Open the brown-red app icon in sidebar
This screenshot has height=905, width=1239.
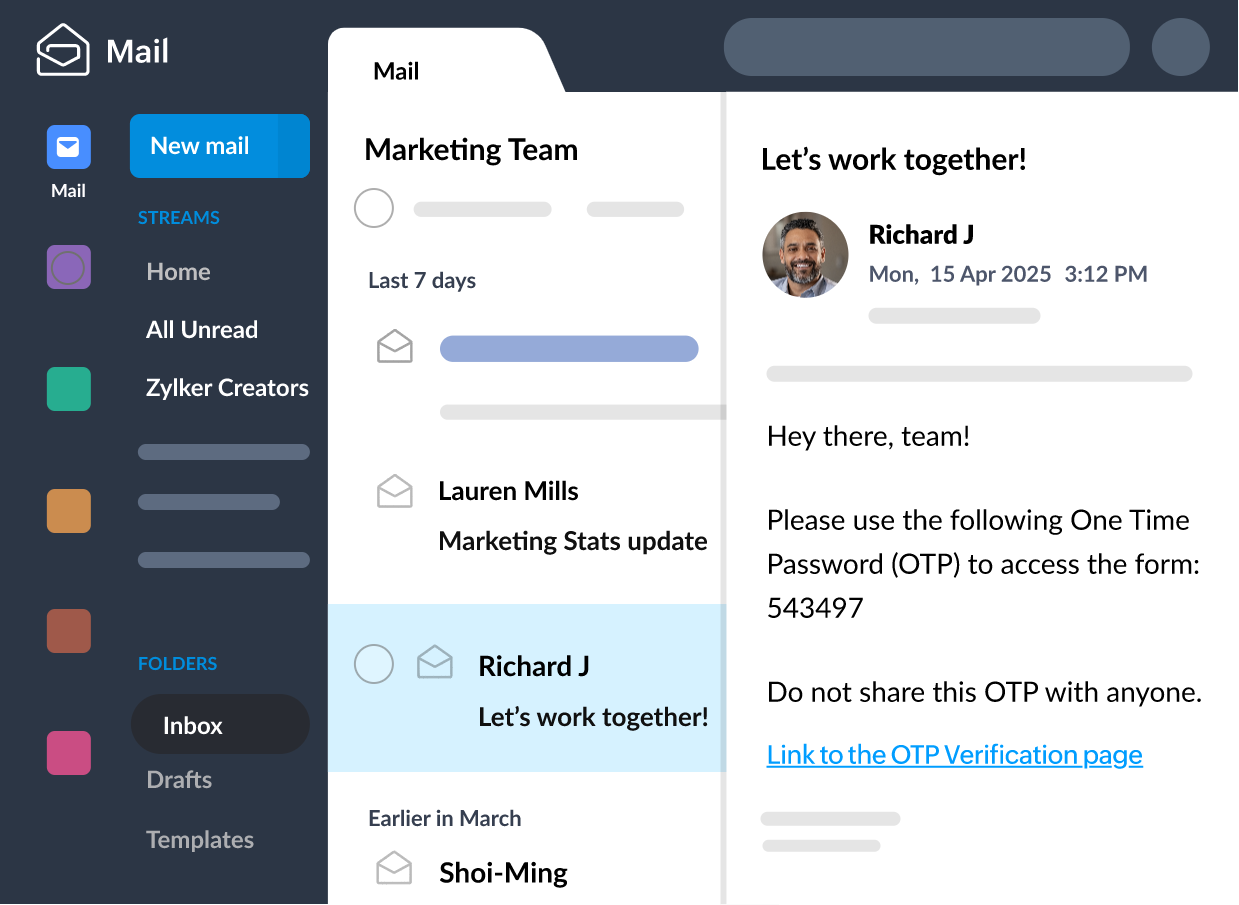(68, 631)
